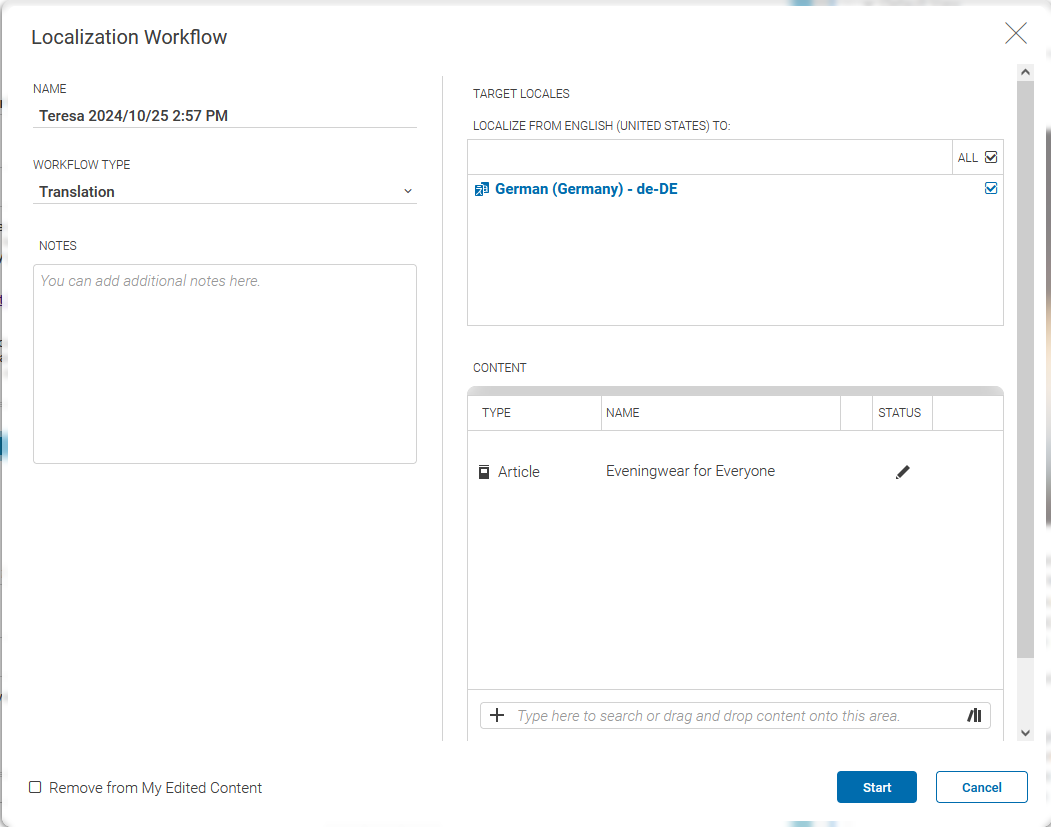Click the scrollbar down arrow
The height and width of the screenshot is (827, 1051).
(x=1025, y=733)
